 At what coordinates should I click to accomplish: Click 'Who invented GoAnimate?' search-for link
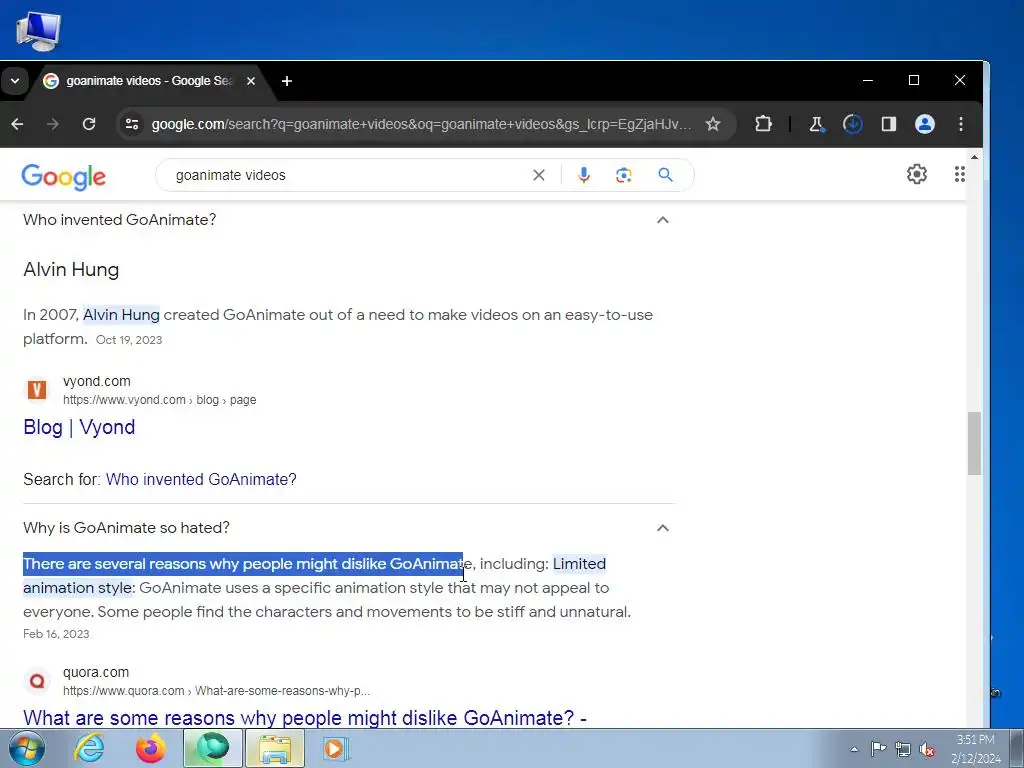pyautogui.click(x=201, y=479)
